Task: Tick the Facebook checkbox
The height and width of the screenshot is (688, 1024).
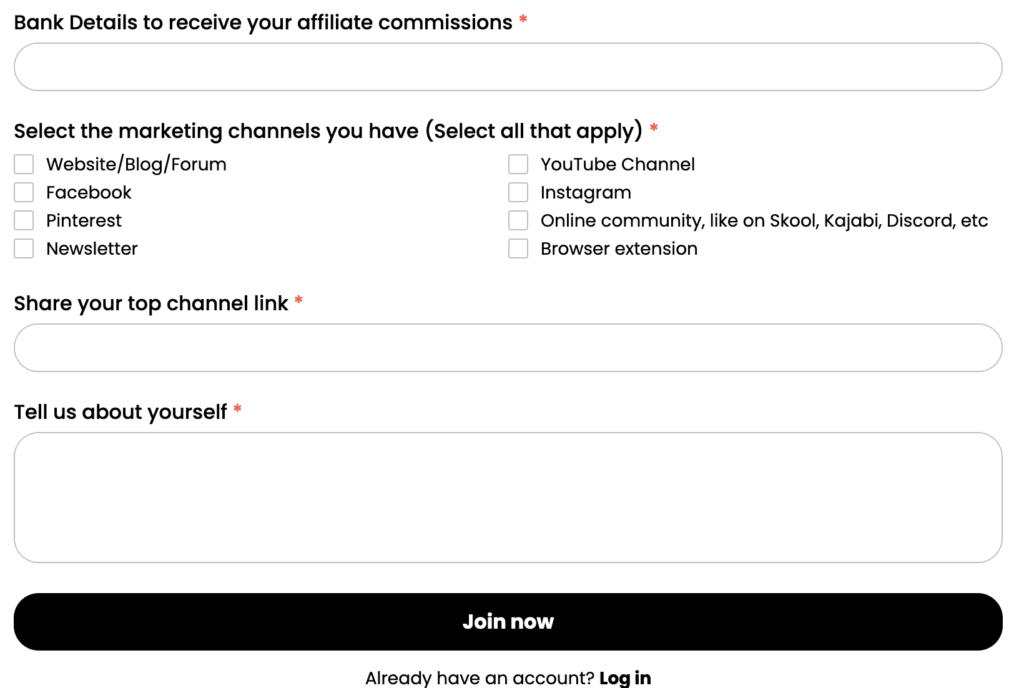Action: 24,193
